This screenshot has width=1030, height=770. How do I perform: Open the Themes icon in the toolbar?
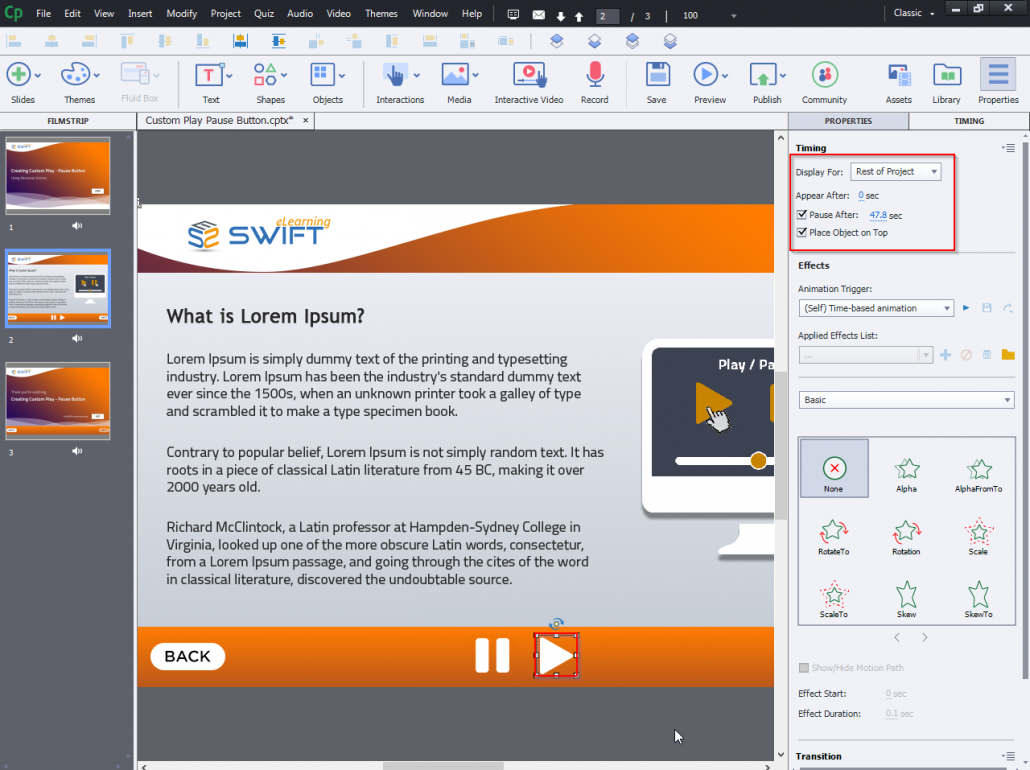tap(78, 74)
